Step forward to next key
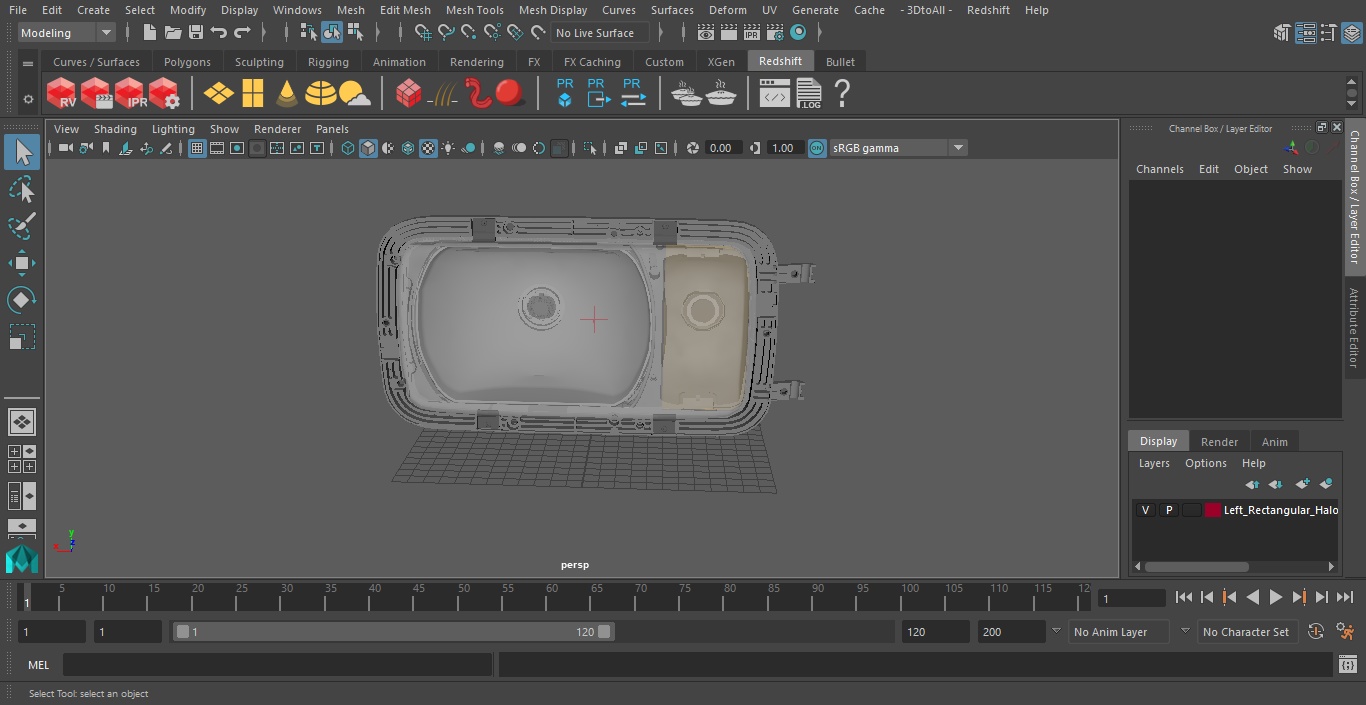The height and width of the screenshot is (705, 1366). 1298,597
